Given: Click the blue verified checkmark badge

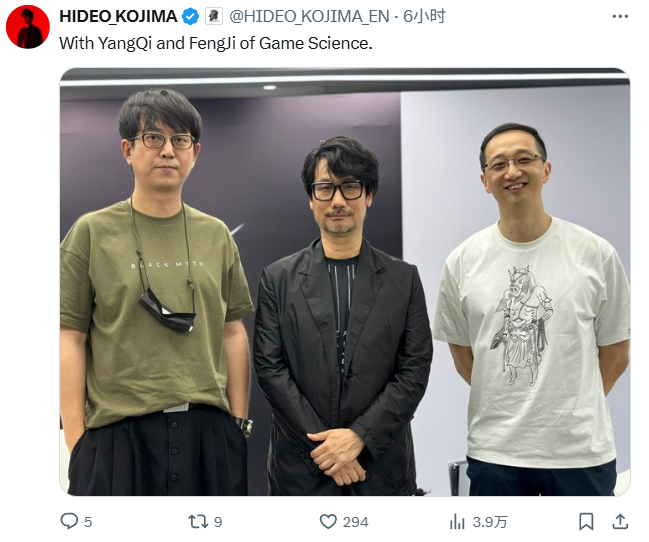Looking at the screenshot, I should 190,17.
